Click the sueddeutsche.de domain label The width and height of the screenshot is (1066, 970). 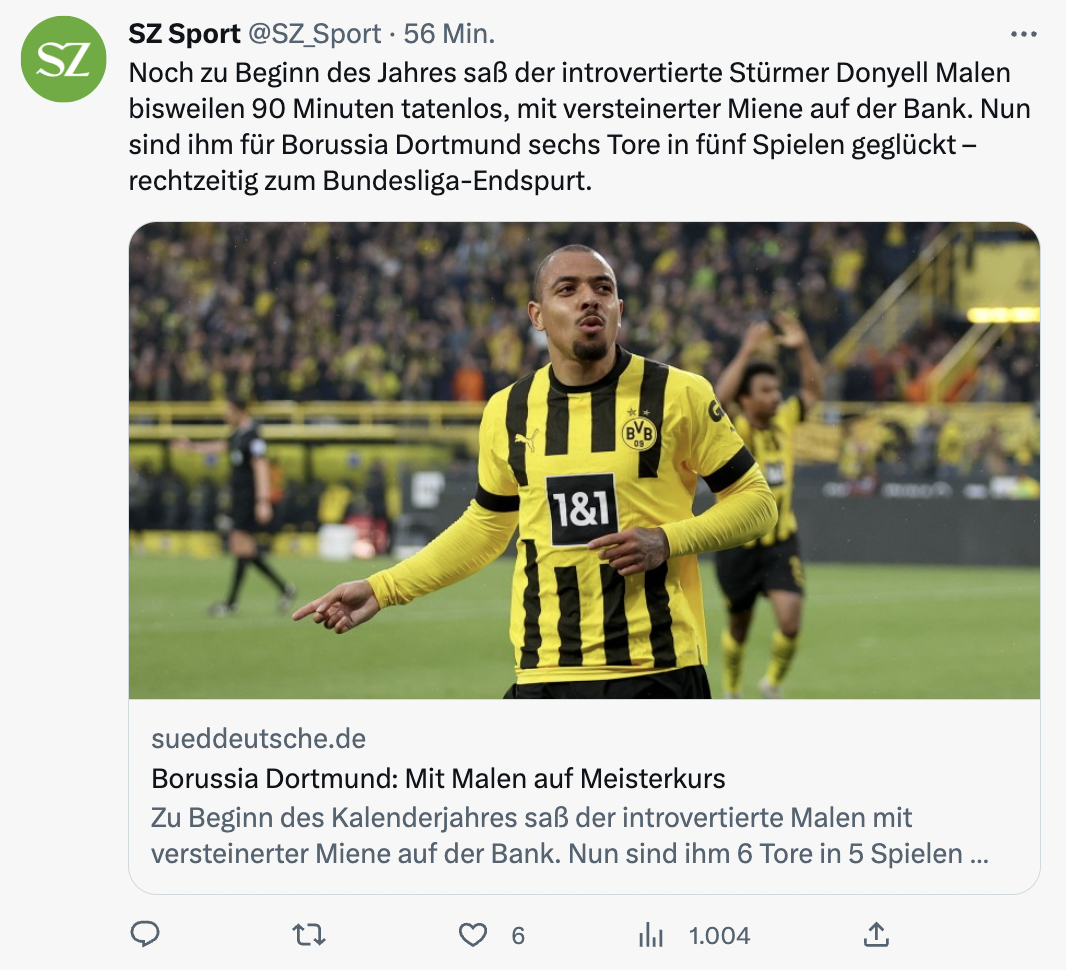click(258, 739)
